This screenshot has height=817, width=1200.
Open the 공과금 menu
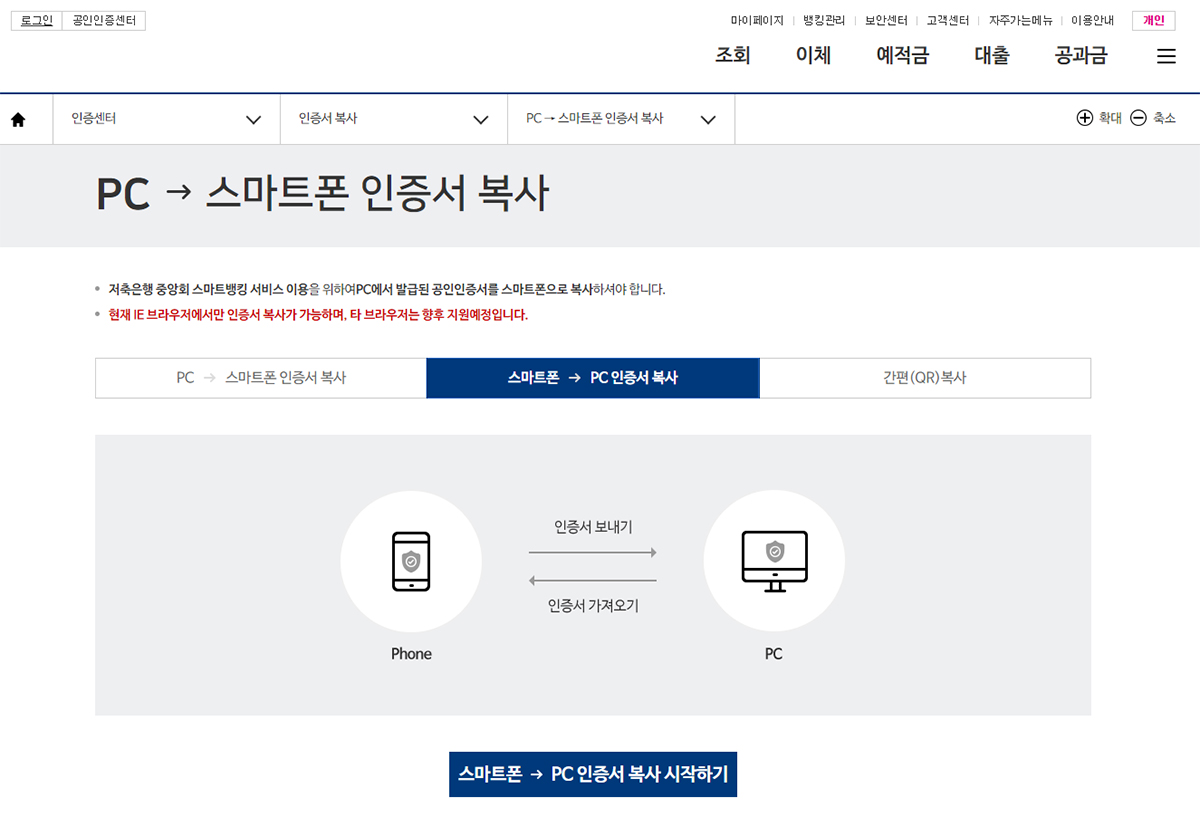pos(1081,56)
